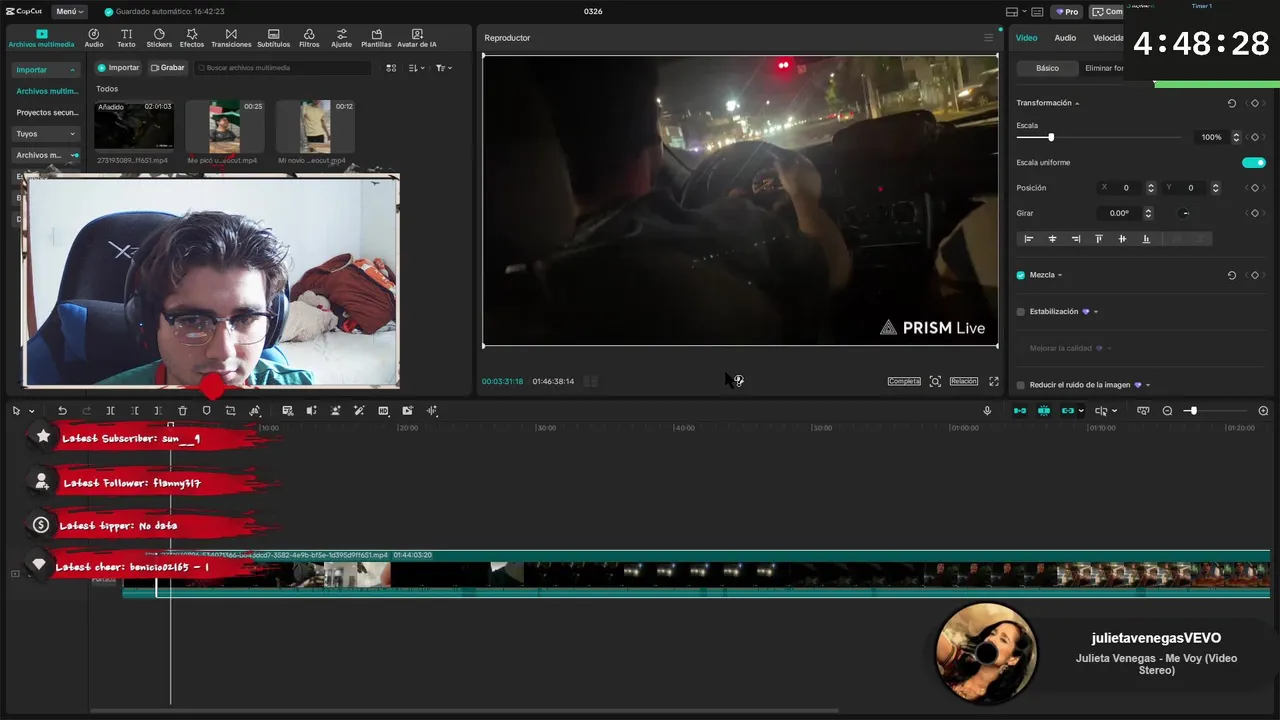Zoom in the timeline with plus magnifier
1280x720 pixels.
[1263, 411]
